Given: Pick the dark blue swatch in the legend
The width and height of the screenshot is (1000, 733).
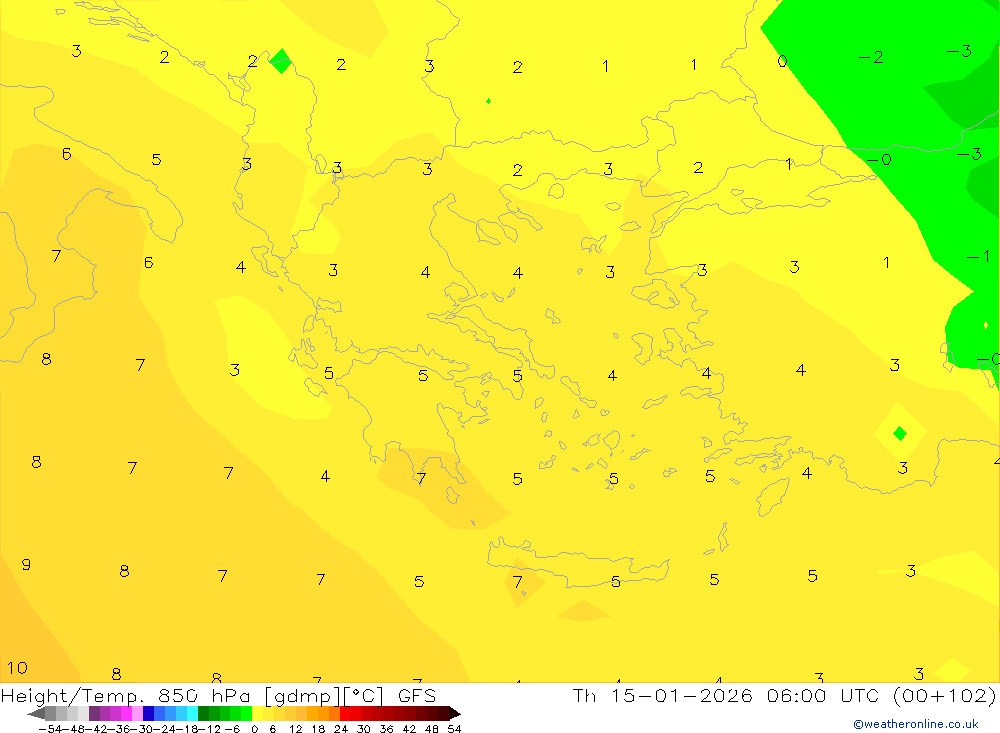Looking at the screenshot, I should 148,713.
